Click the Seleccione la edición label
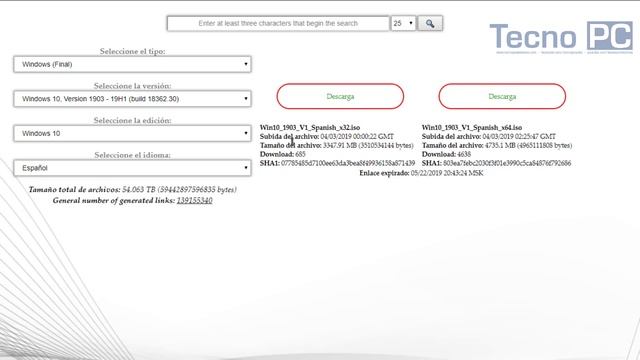The height and width of the screenshot is (360, 640). coord(132,120)
